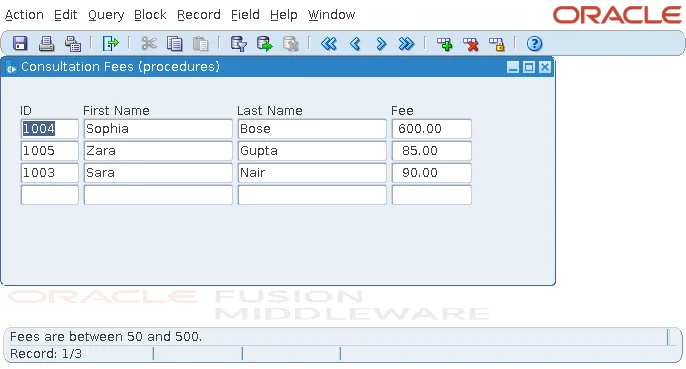Open the Record menu
The image size is (686, 369).
pyautogui.click(x=199, y=15)
